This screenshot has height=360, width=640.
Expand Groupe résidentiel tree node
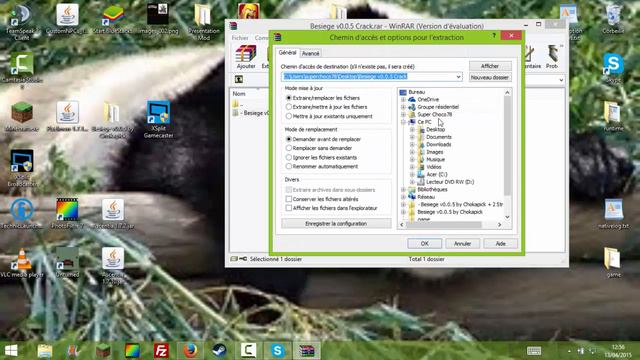(x=403, y=107)
